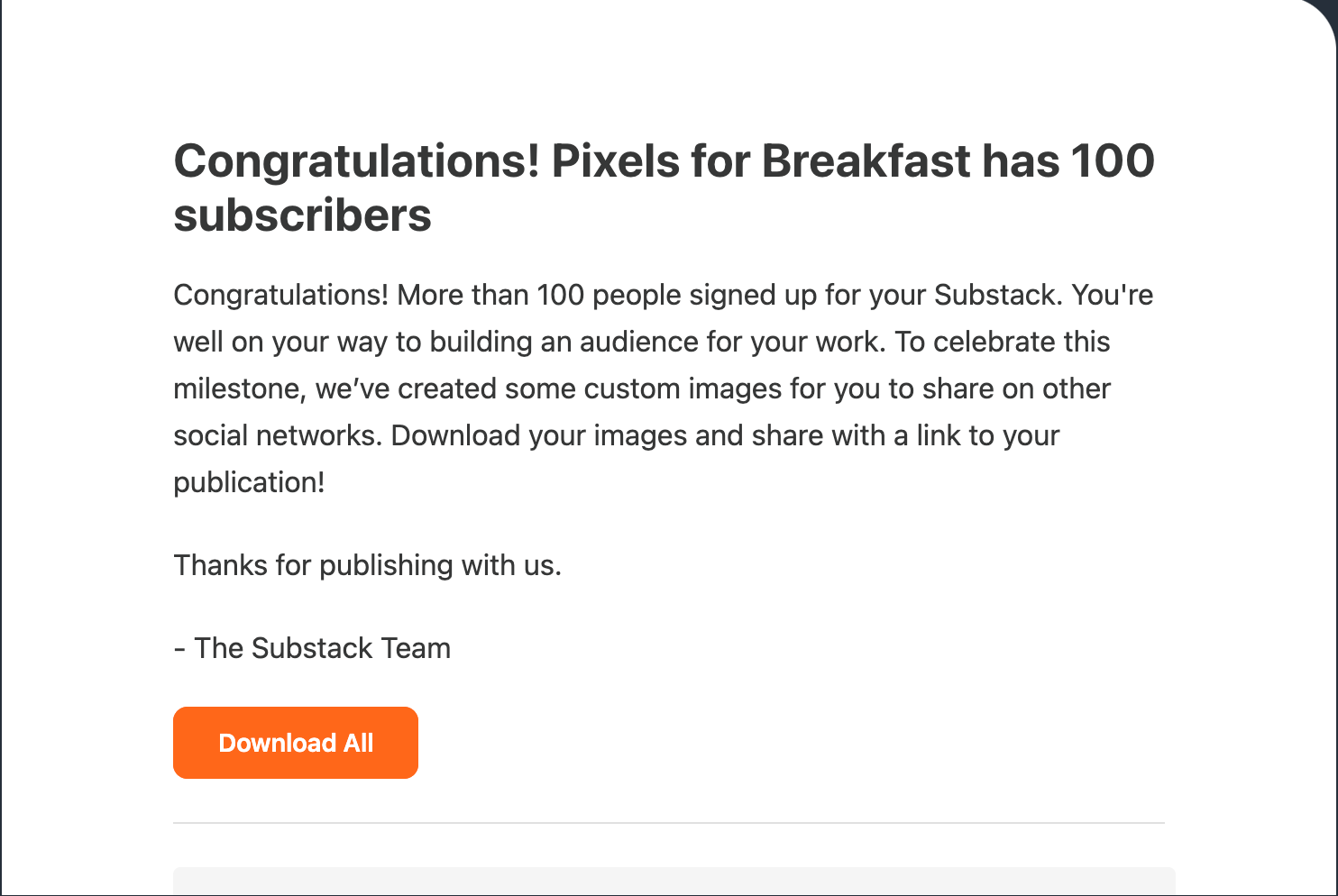Click the orange Download All button
This screenshot has height=896, width=1338.
(x=296, y=743)
